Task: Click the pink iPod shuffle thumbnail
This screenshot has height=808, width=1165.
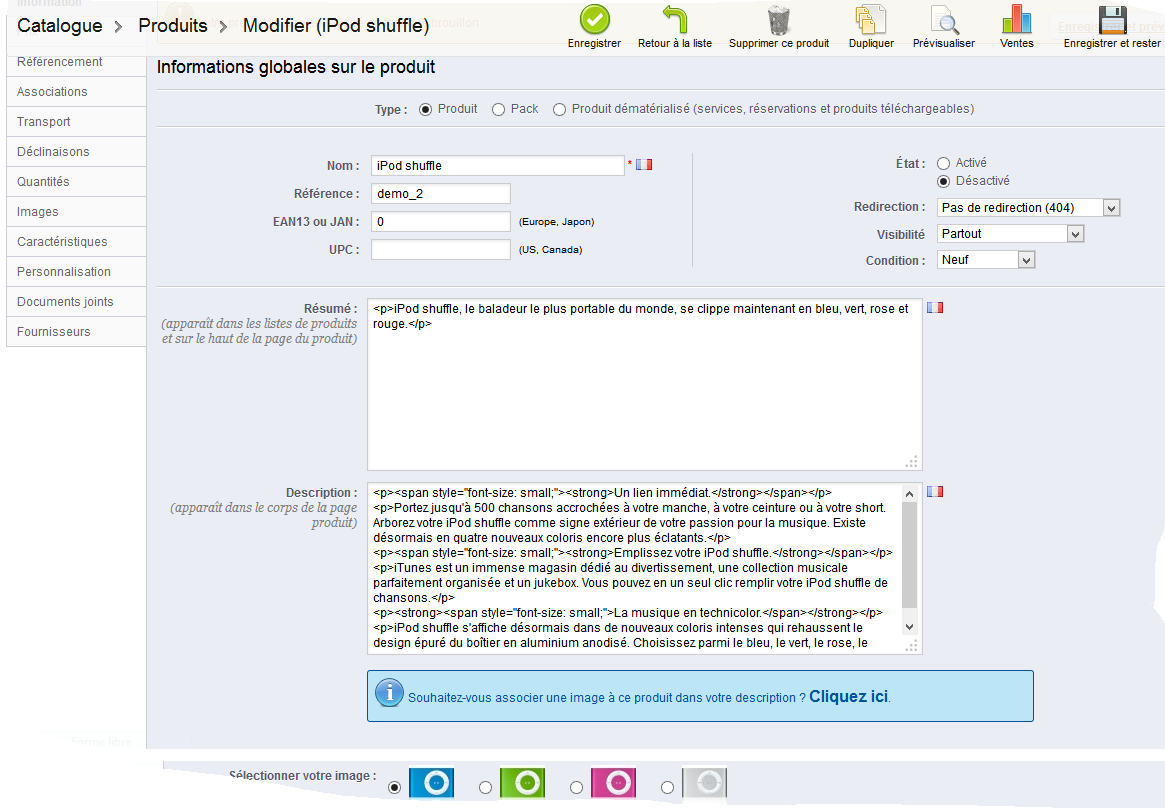Action: [x=614, y=783]
